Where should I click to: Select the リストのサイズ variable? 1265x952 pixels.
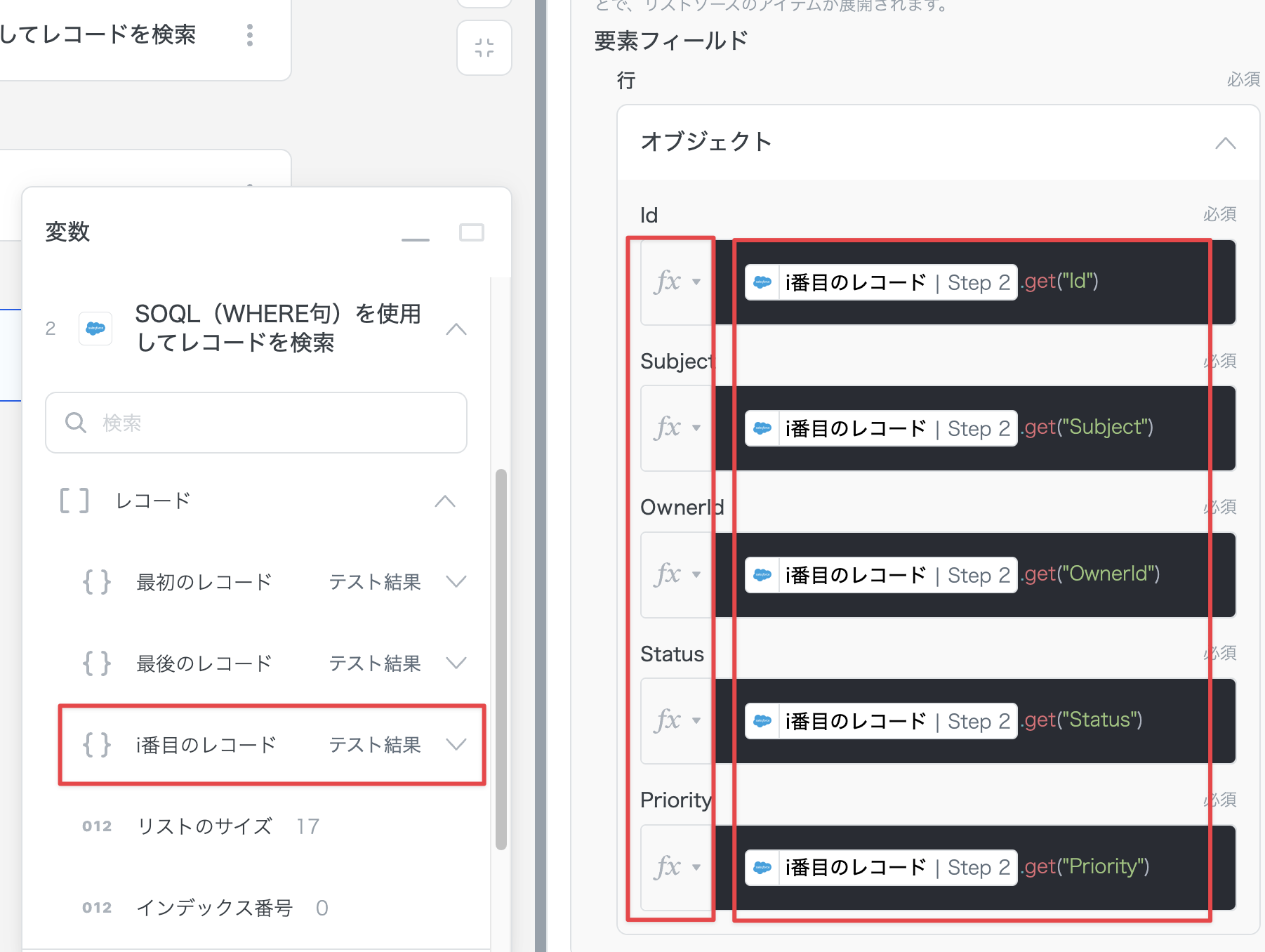click(204, 826)
